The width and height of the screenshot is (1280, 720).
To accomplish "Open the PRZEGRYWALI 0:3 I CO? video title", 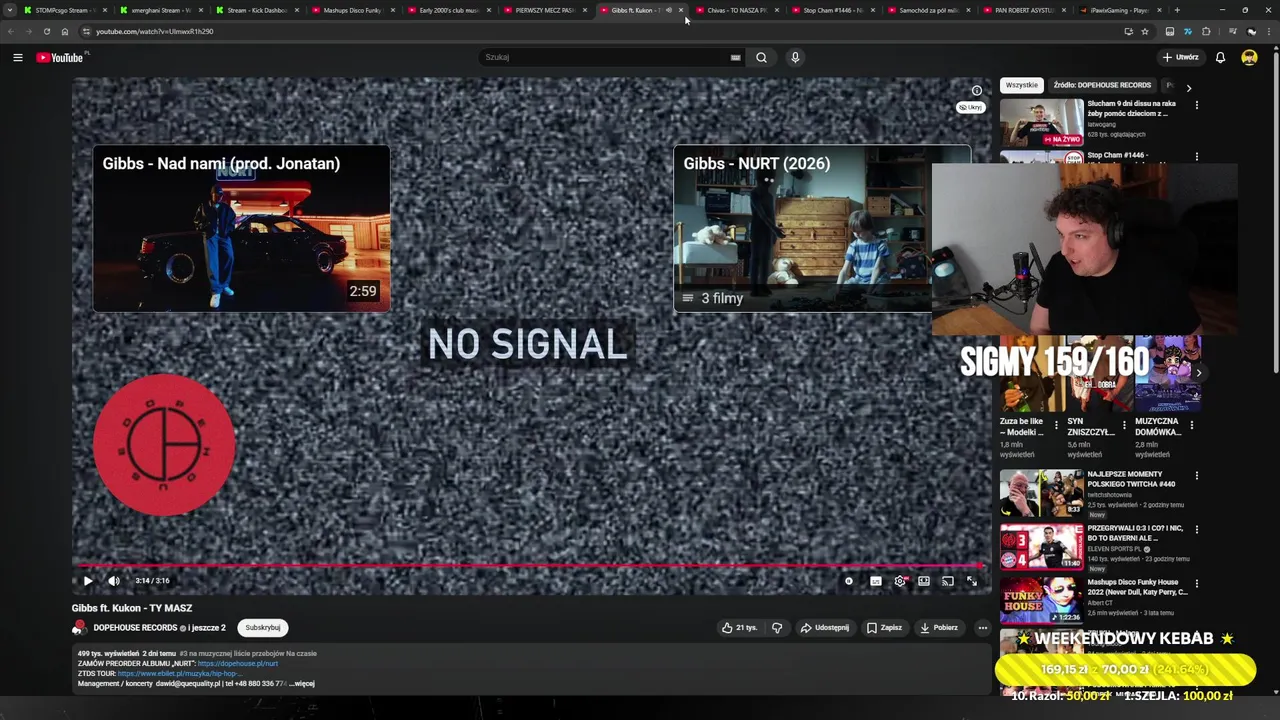I will (x=1135, y=533).
